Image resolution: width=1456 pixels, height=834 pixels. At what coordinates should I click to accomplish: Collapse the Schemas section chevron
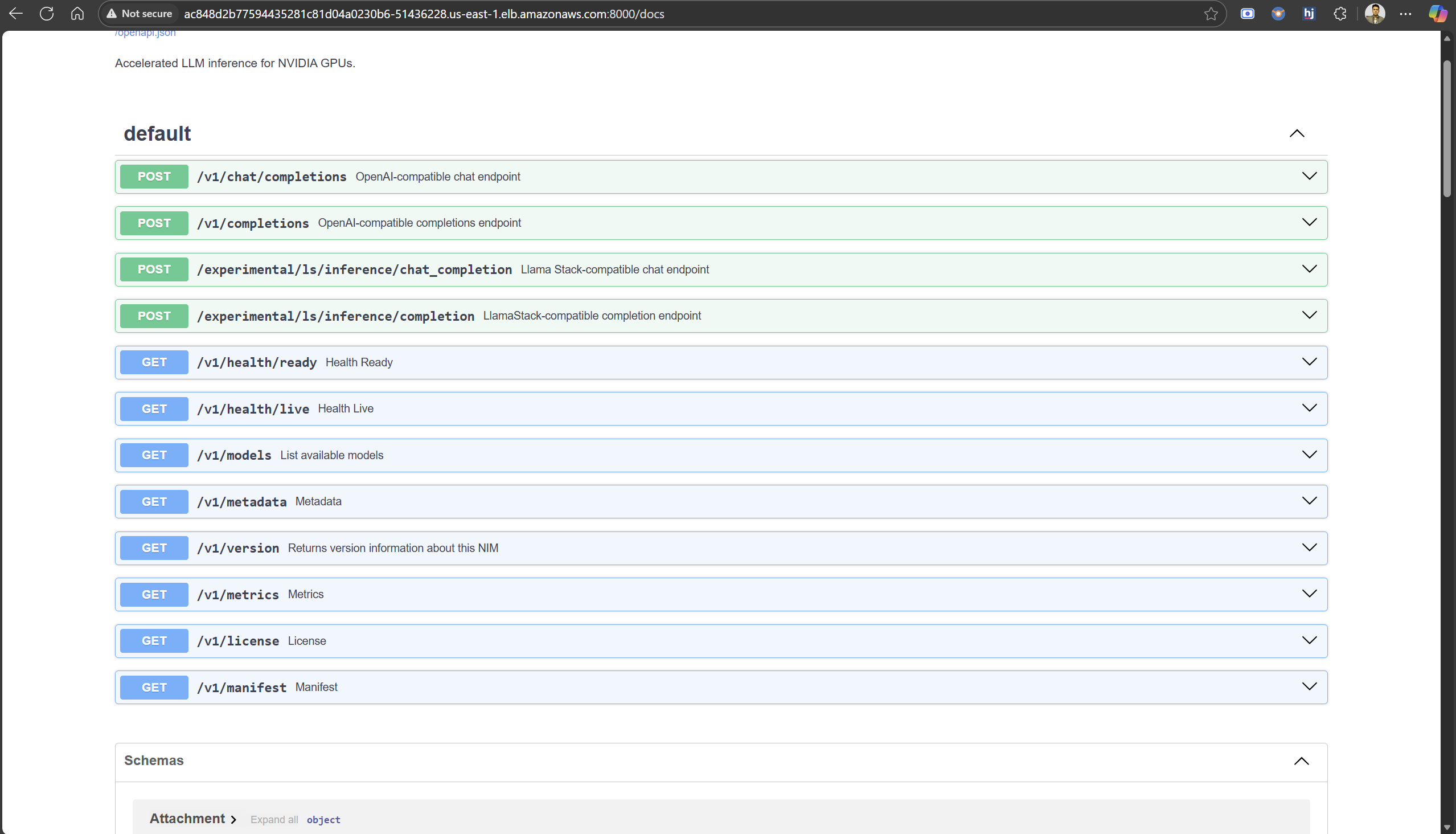click(x=1301, y=761)
